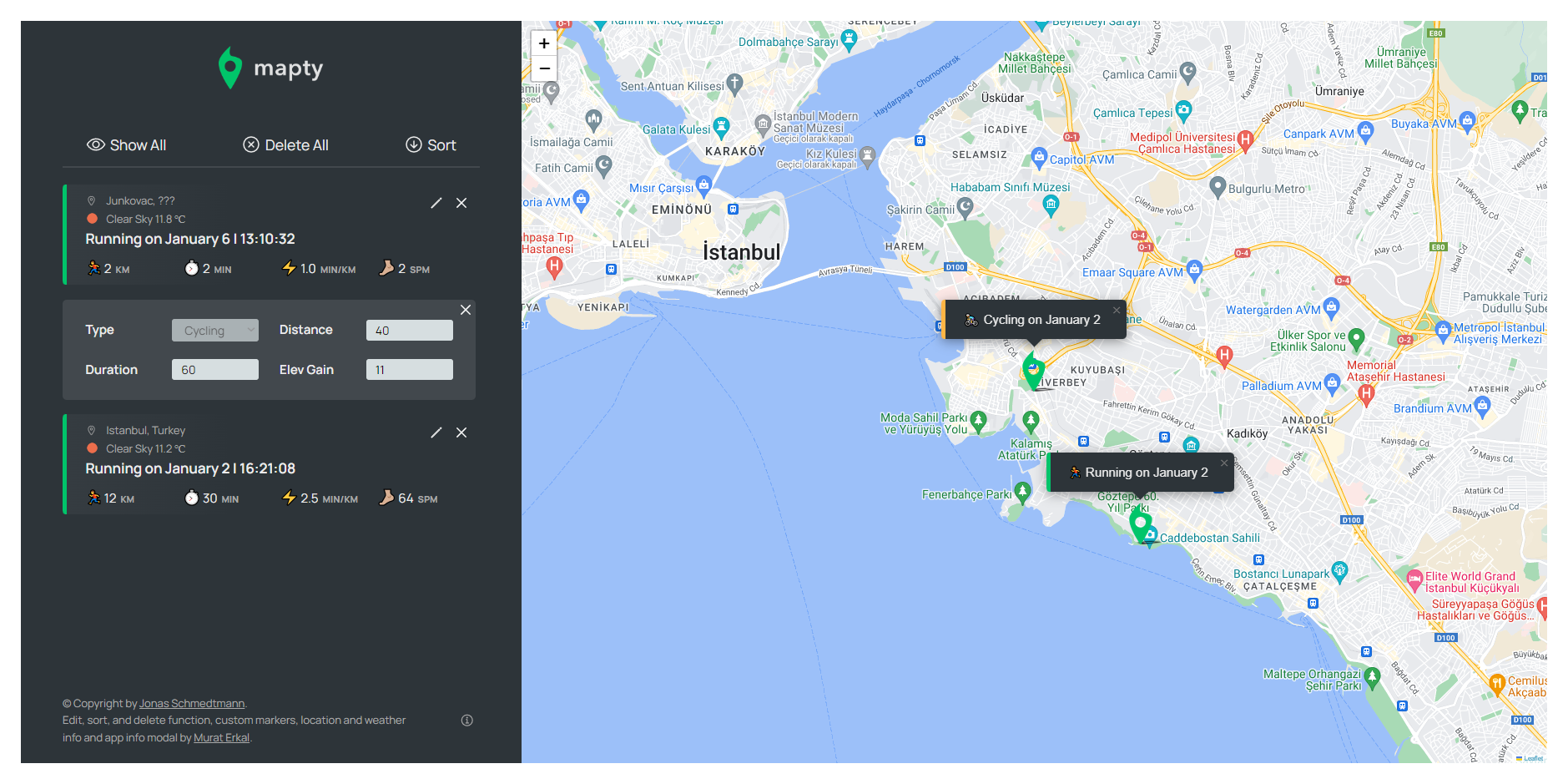The image size is (1568, 784).
Task: Zoom in on the map
Action: point(544,43)
